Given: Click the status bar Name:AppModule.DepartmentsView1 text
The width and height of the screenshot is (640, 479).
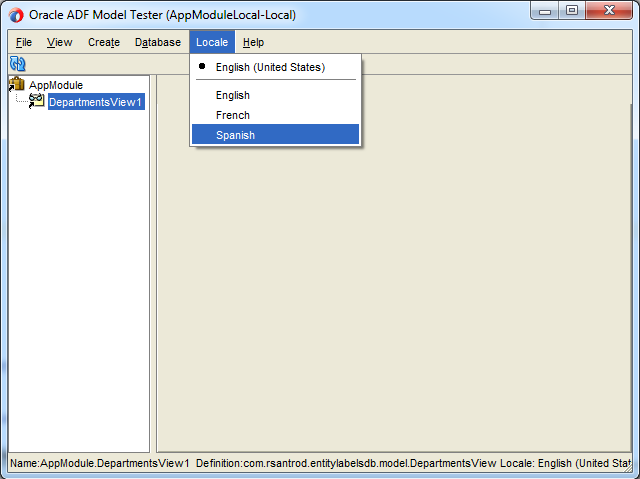Looking at the screenshot, I should 100,463.
